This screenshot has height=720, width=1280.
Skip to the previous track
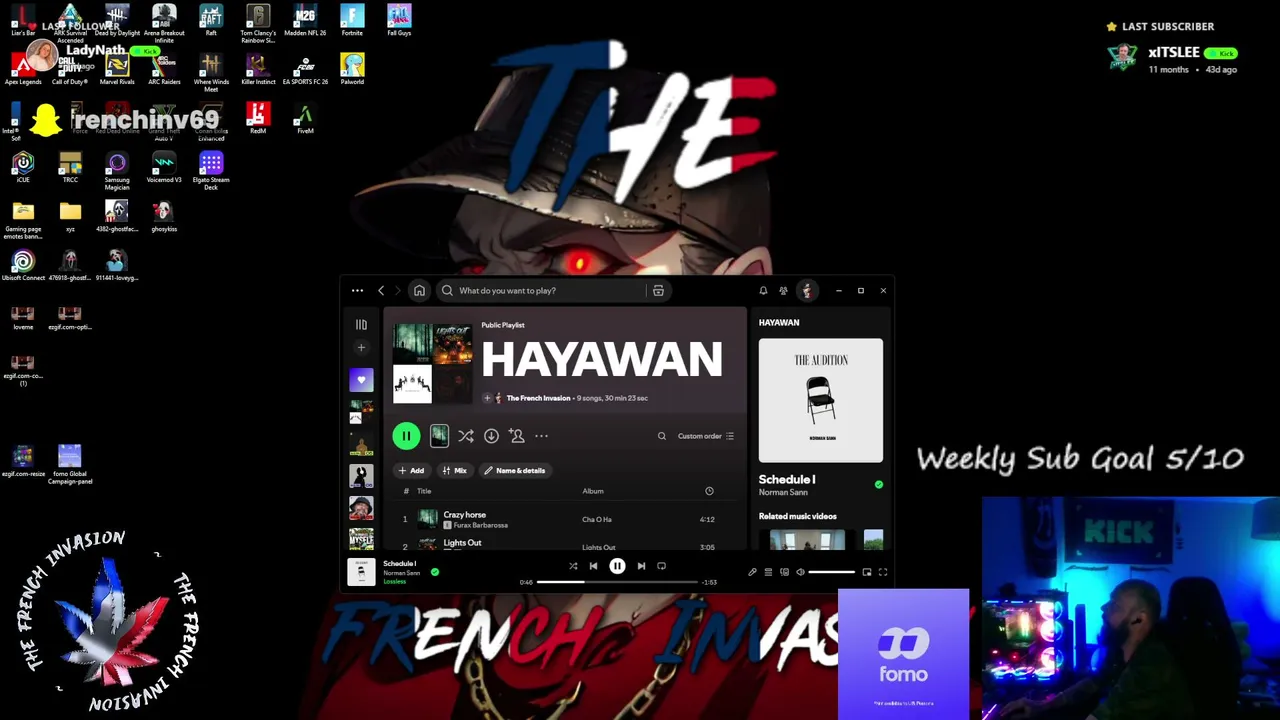[x=593, y=566]
